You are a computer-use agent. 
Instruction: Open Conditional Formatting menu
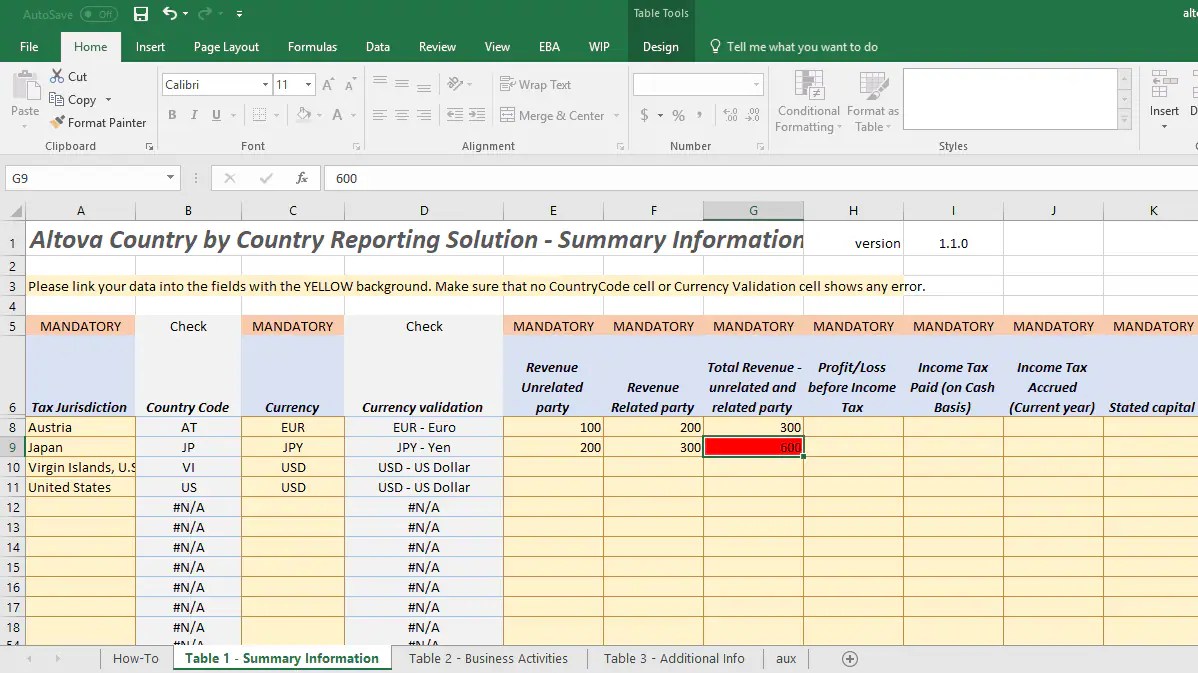(808, 101)
